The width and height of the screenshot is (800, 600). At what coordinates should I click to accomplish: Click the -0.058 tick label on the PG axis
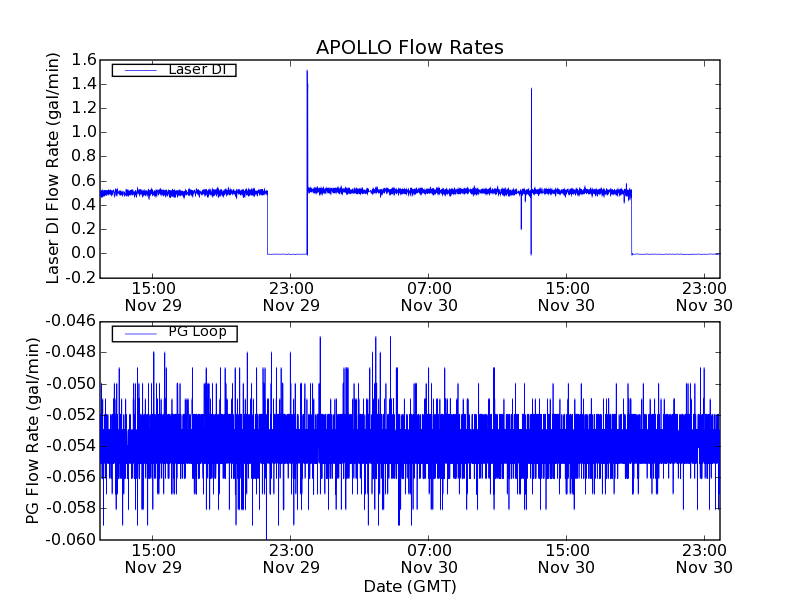click(x=71, y=508)
